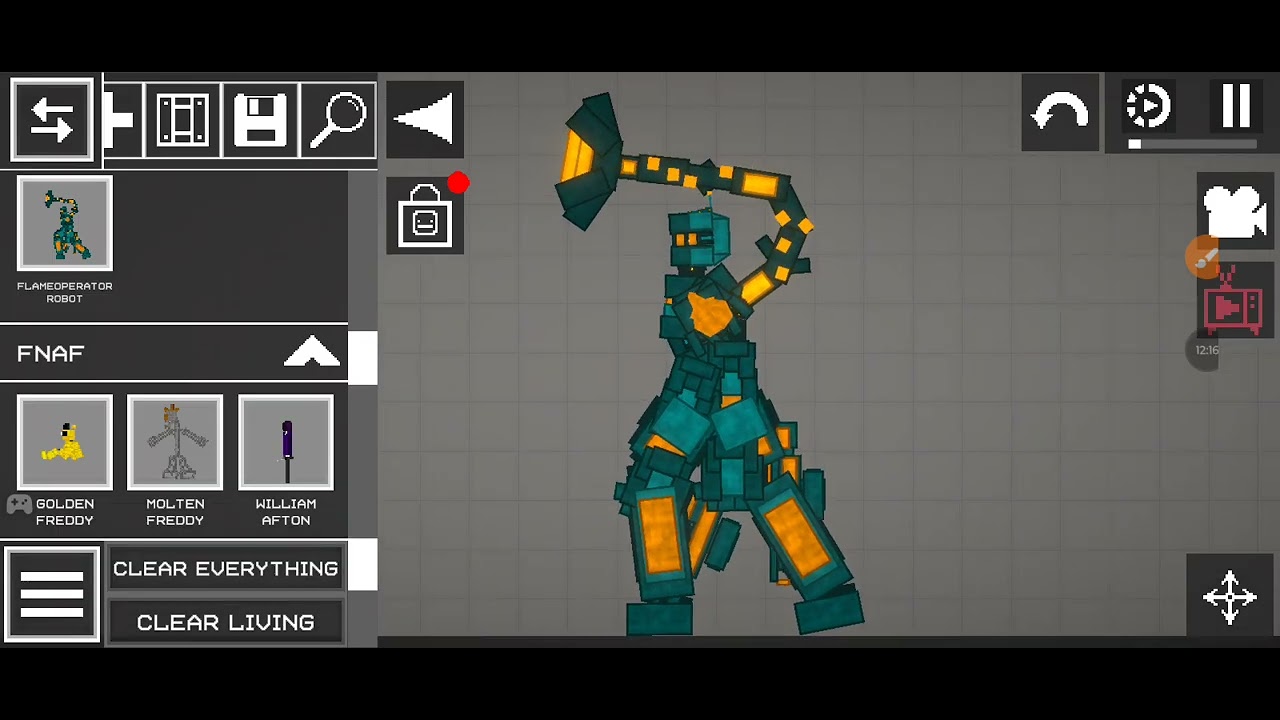The width and height of the screenshot is (1280, 720).
Task: Open the film strip mods icon
Action: 182,120
